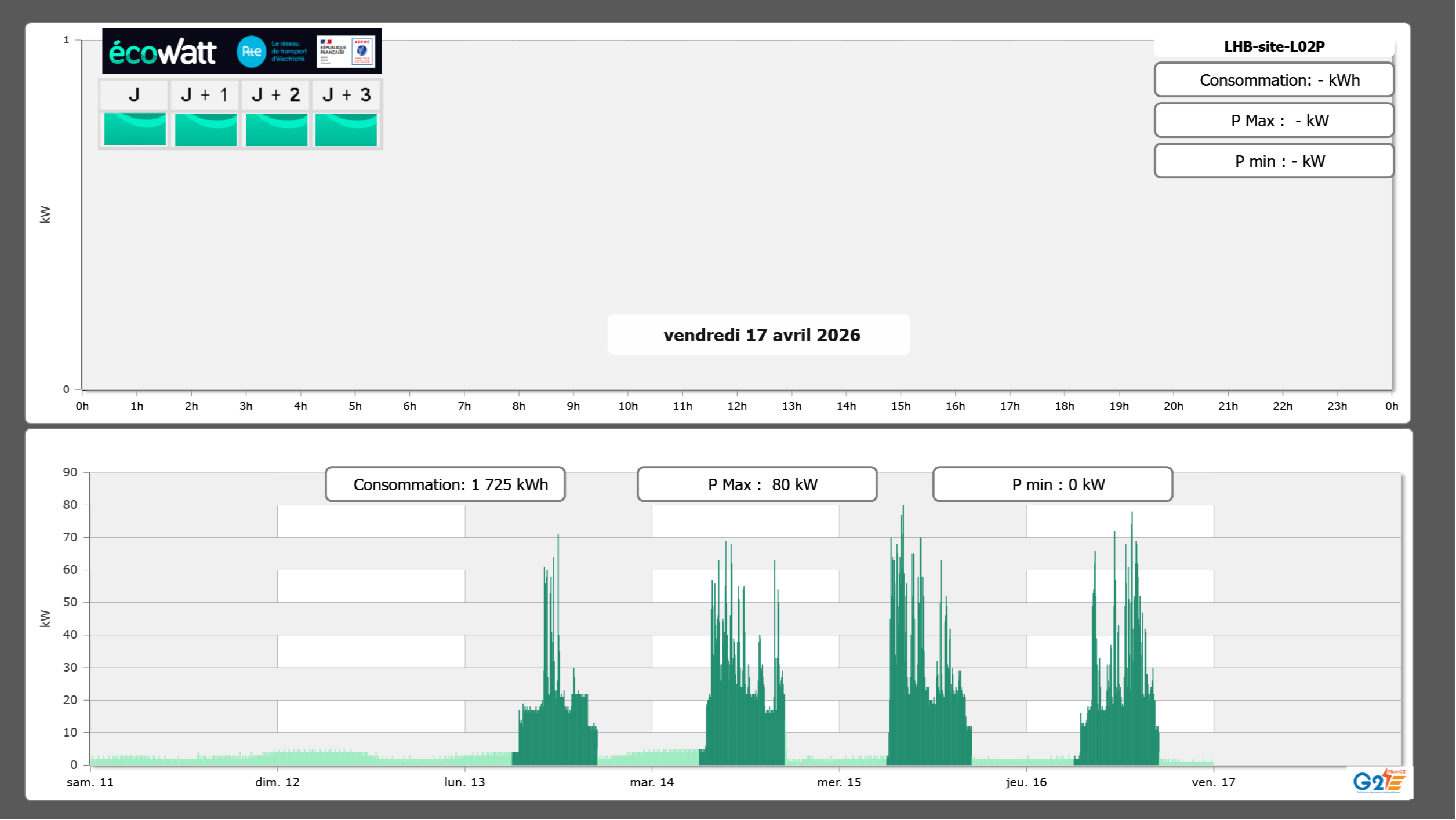Viewport: 1456px width, 820px height.
Task: Click the daily Consommation: - kWh box
Action: 1273,80
